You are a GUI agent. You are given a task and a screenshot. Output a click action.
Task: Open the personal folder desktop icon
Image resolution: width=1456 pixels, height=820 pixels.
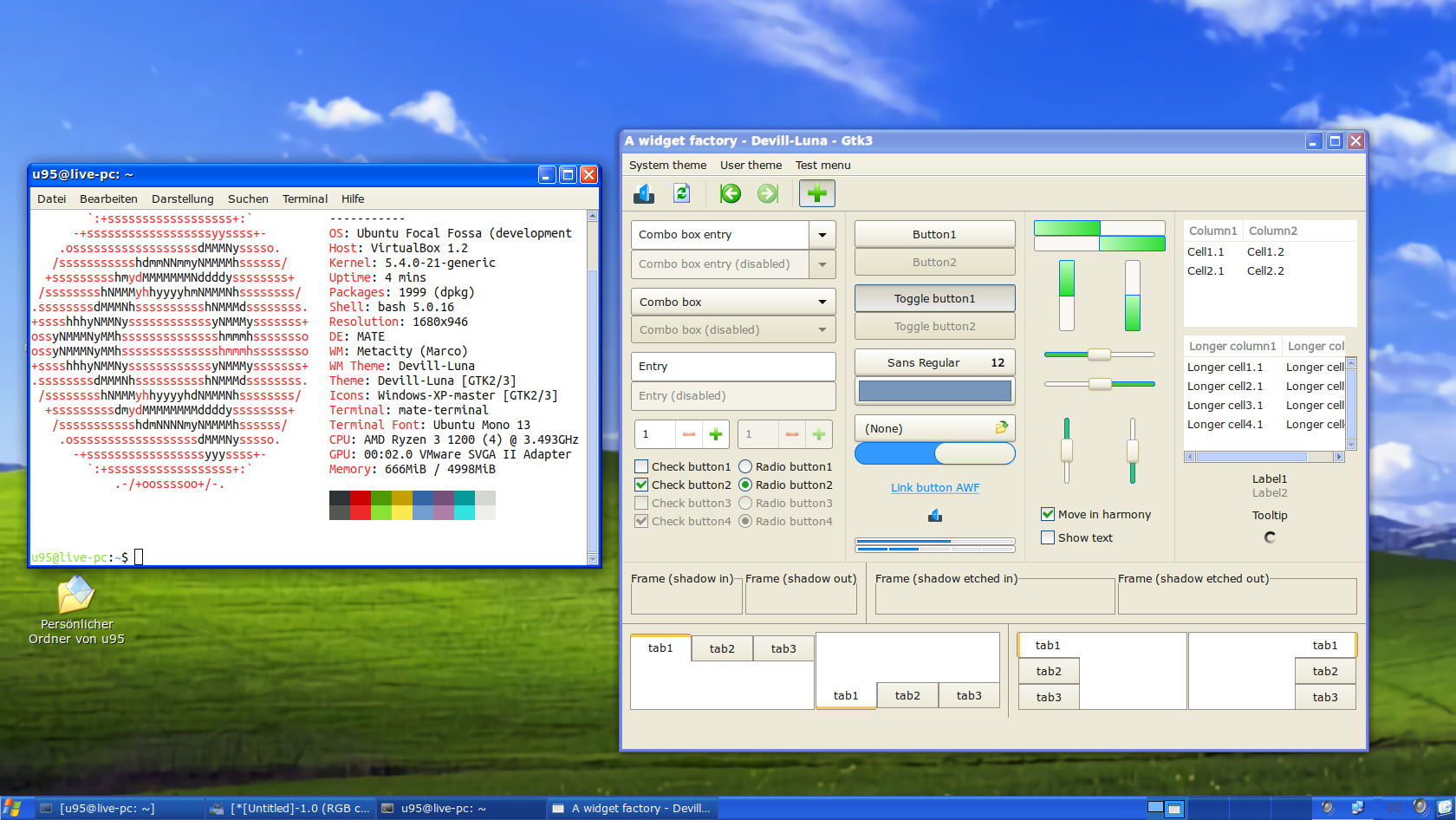(76, 610)
